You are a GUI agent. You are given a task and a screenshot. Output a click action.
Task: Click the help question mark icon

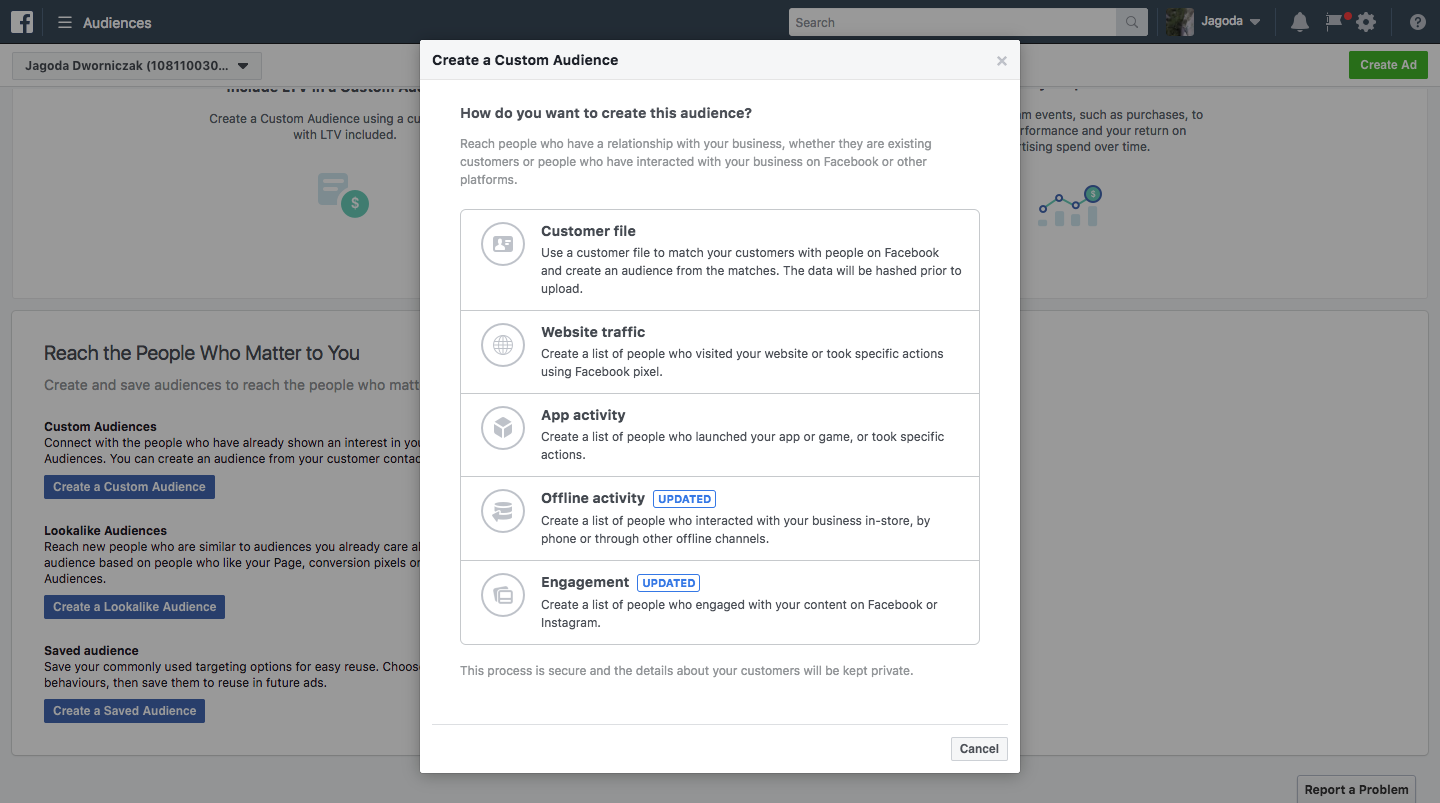click(x=1417, y=22)
